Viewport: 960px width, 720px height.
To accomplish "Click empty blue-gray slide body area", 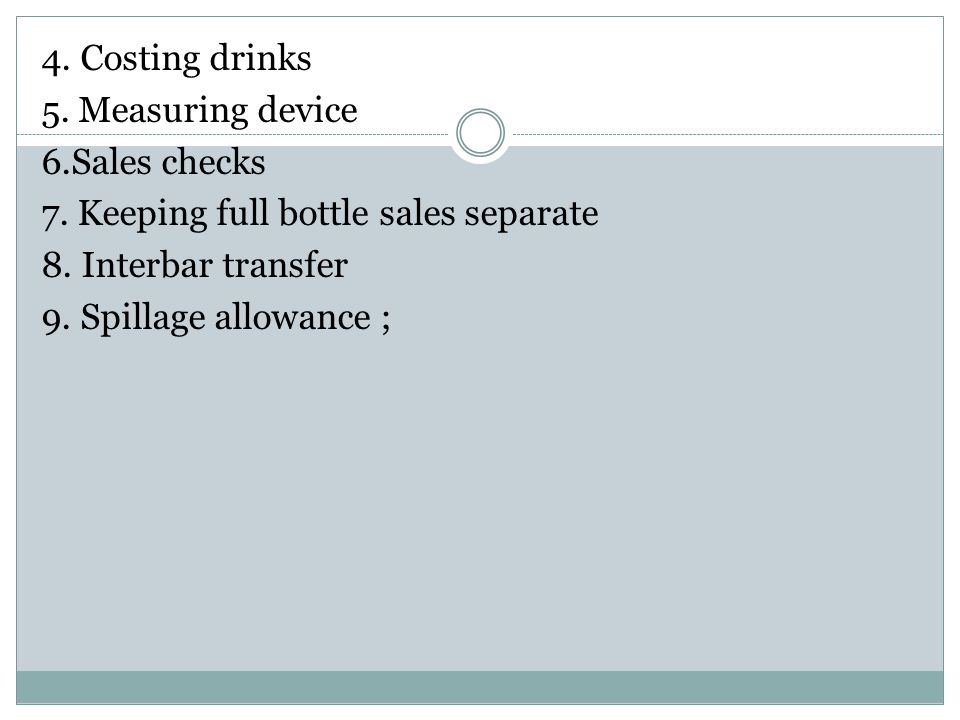I will point(480,502).
